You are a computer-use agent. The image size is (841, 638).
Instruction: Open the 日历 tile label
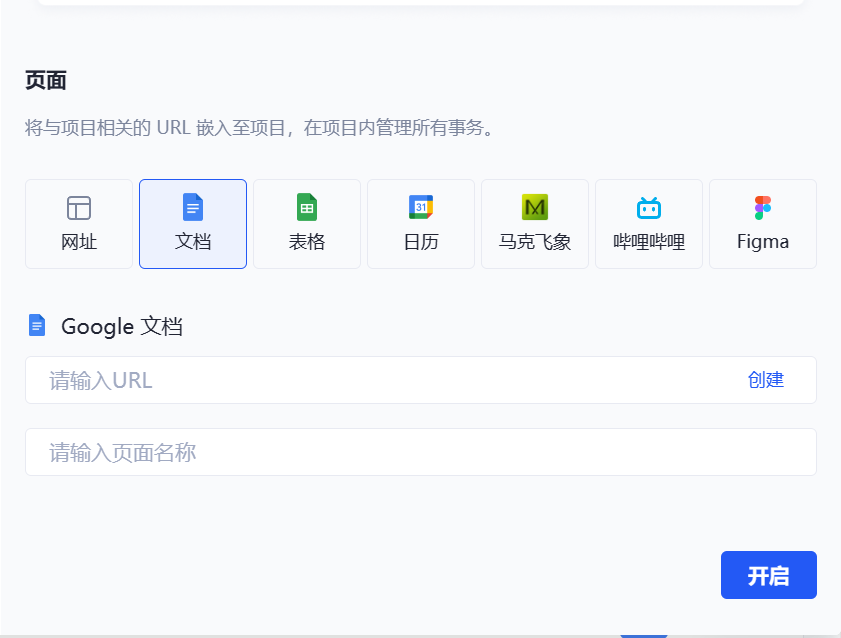tap(421, 242)
